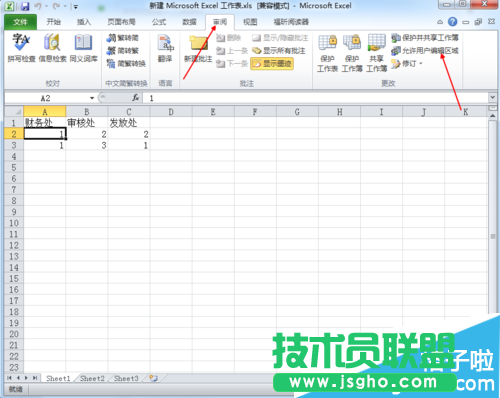Image resolution: width=500 pixels, height=398 pixels.
Task: Click 共享工作簿 share workbook icon
Action: coord(377,53)
